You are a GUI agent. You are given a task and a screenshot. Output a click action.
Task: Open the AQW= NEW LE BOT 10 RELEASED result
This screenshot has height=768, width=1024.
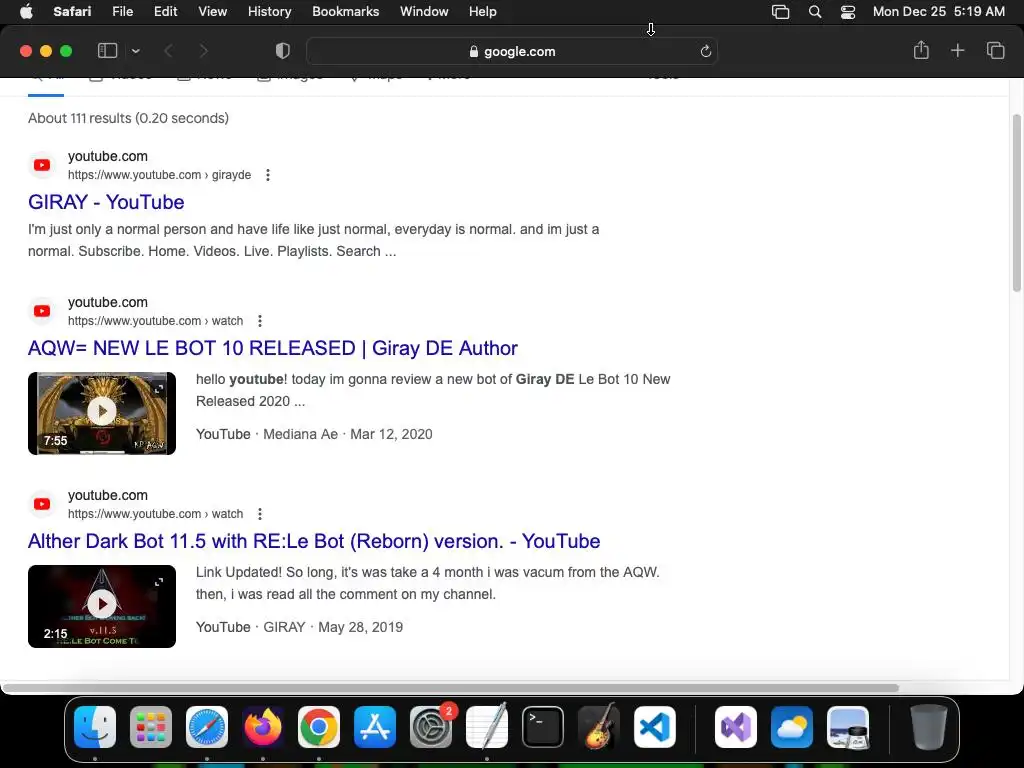[272, 348]
